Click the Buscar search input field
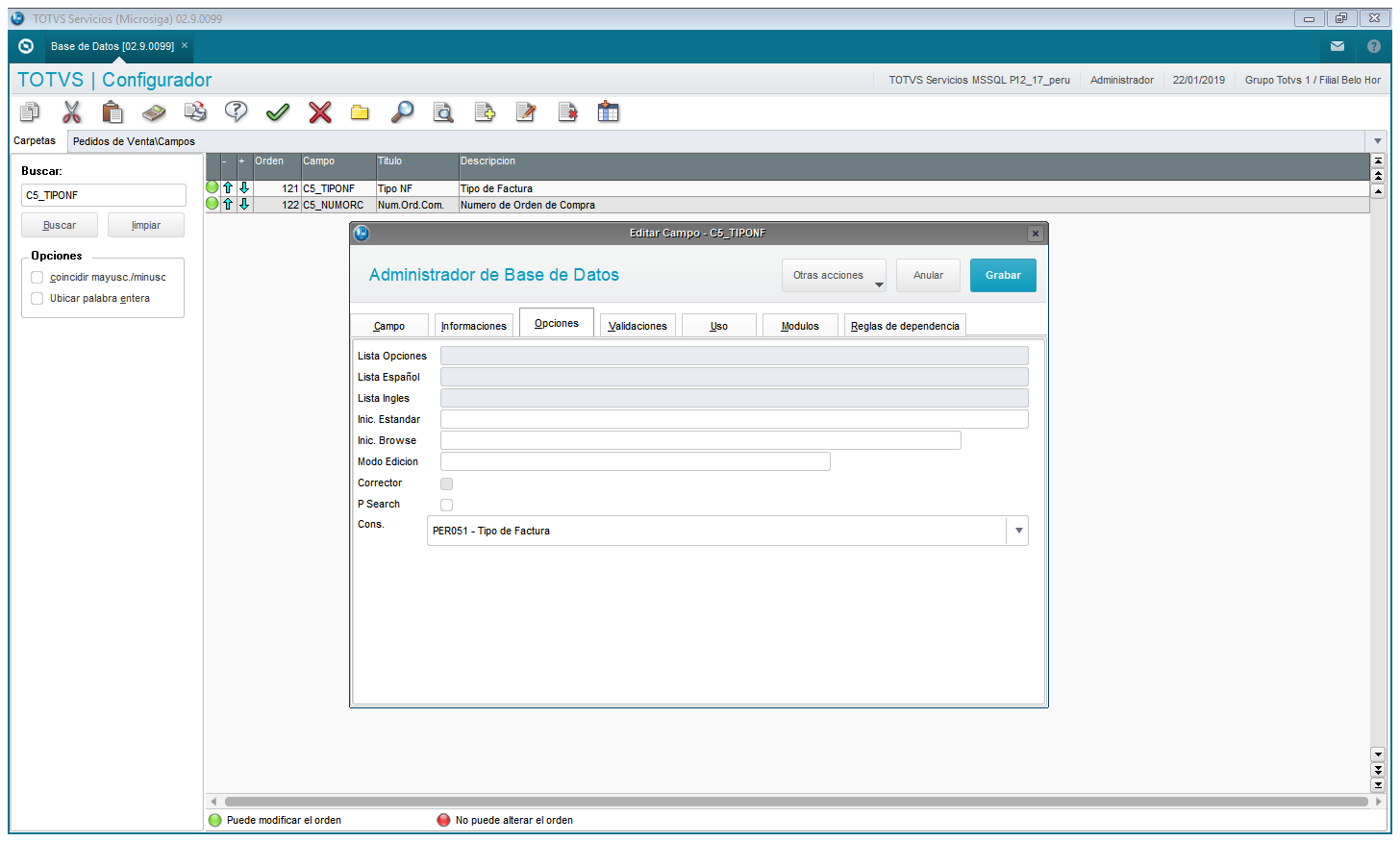The height and width of the screenshot is (842, 1400). tap(104, 195)
